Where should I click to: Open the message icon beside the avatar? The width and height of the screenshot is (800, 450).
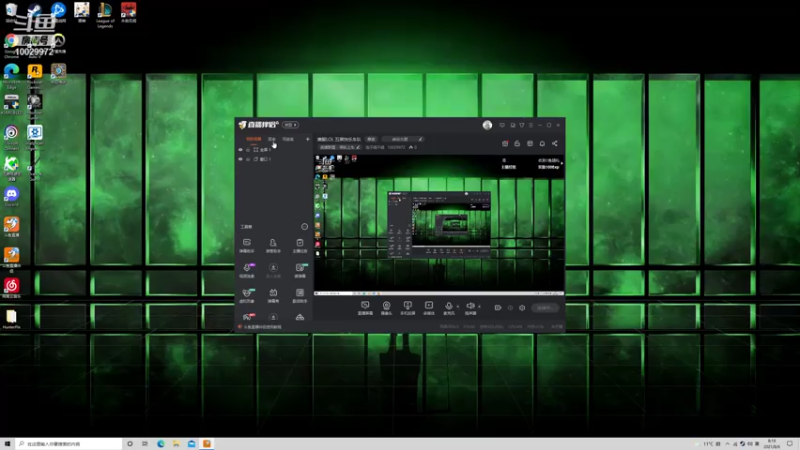point(502,125)
